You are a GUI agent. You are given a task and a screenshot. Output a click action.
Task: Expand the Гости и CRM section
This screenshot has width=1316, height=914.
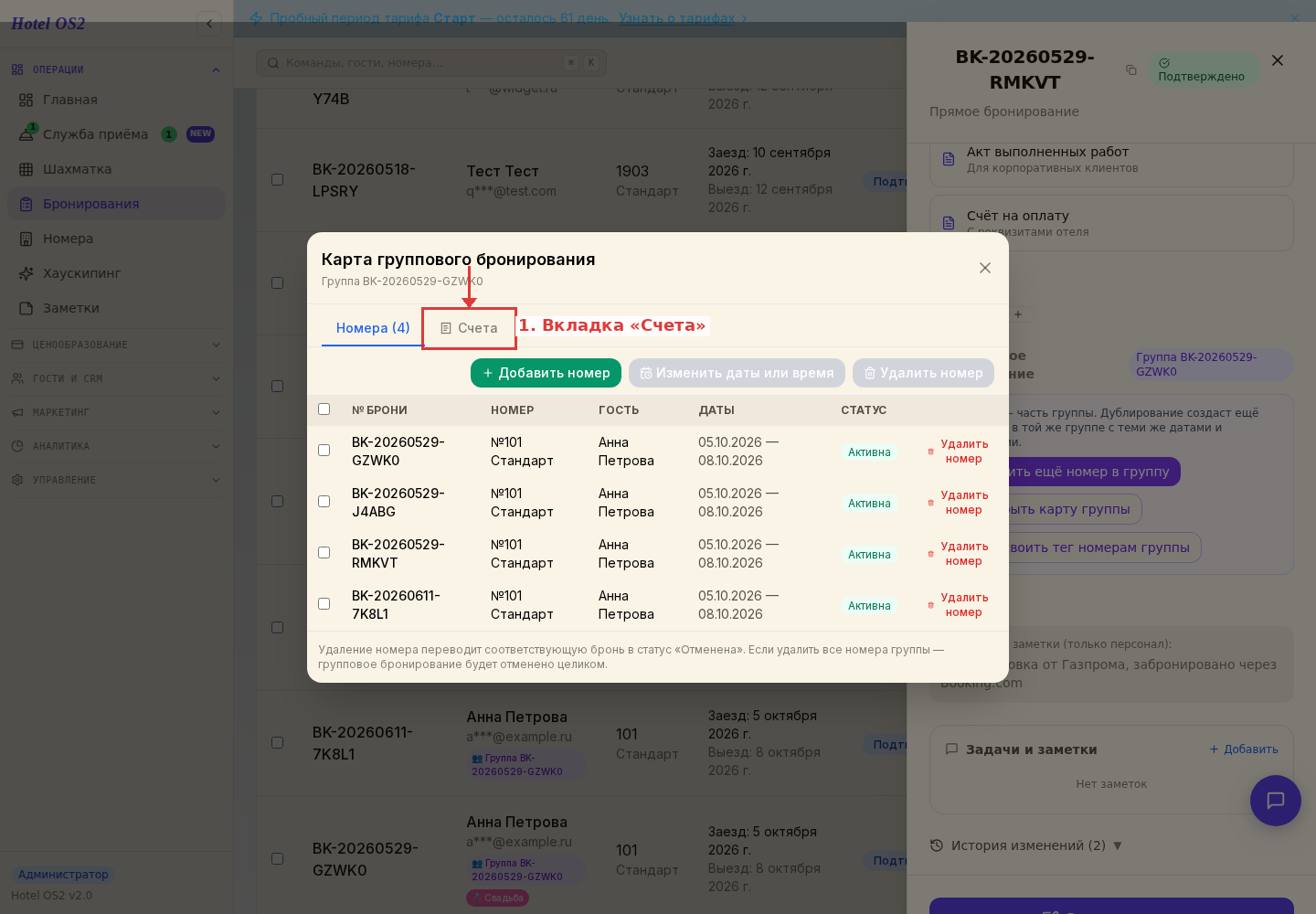point(116,378)
